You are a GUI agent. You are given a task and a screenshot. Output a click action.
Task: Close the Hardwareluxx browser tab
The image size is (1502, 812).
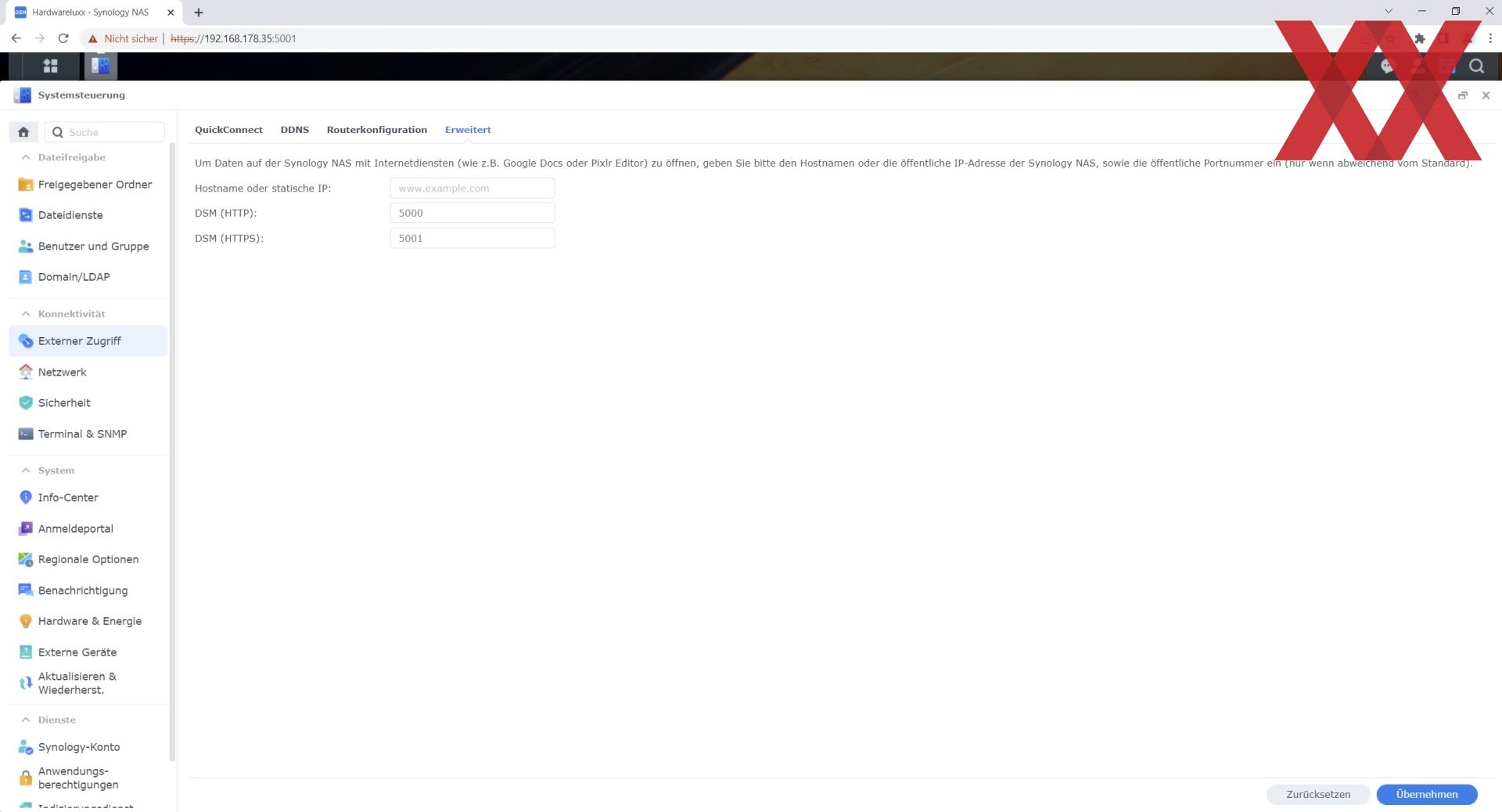tap(171, 13)
